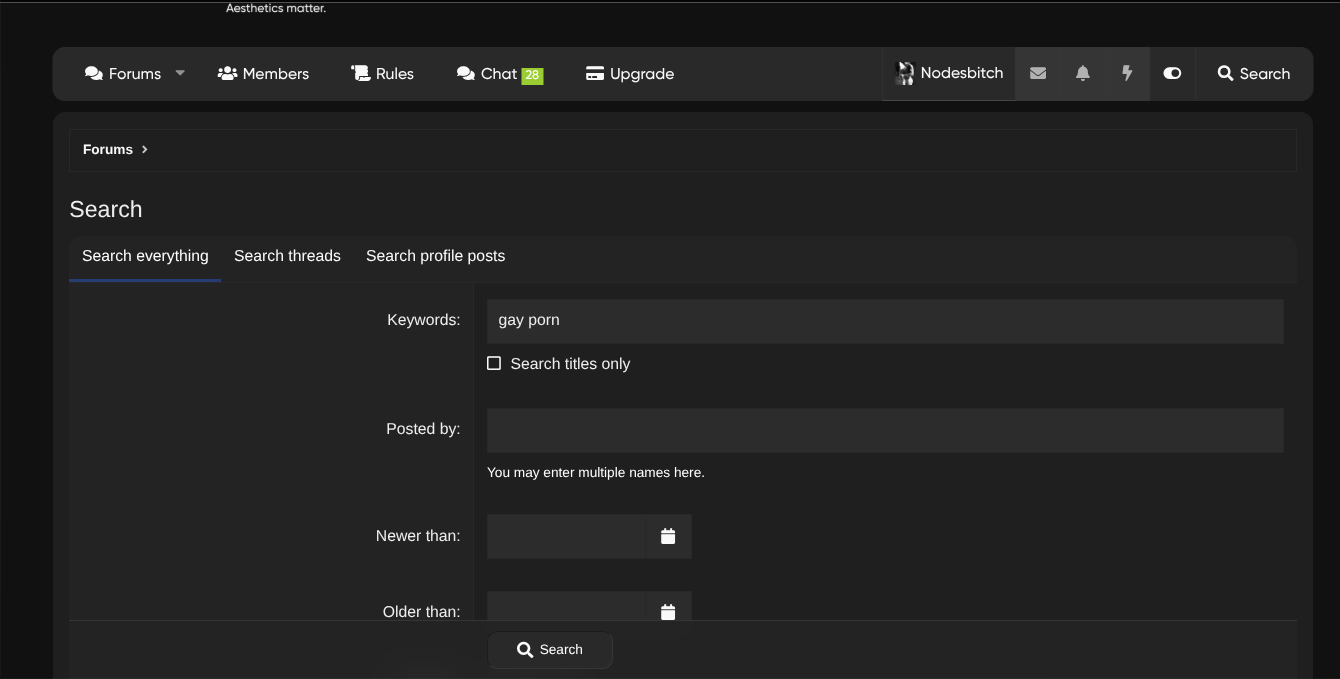Open calendar picker for Older than
The image size is (1340, 679).
[668, 611]
